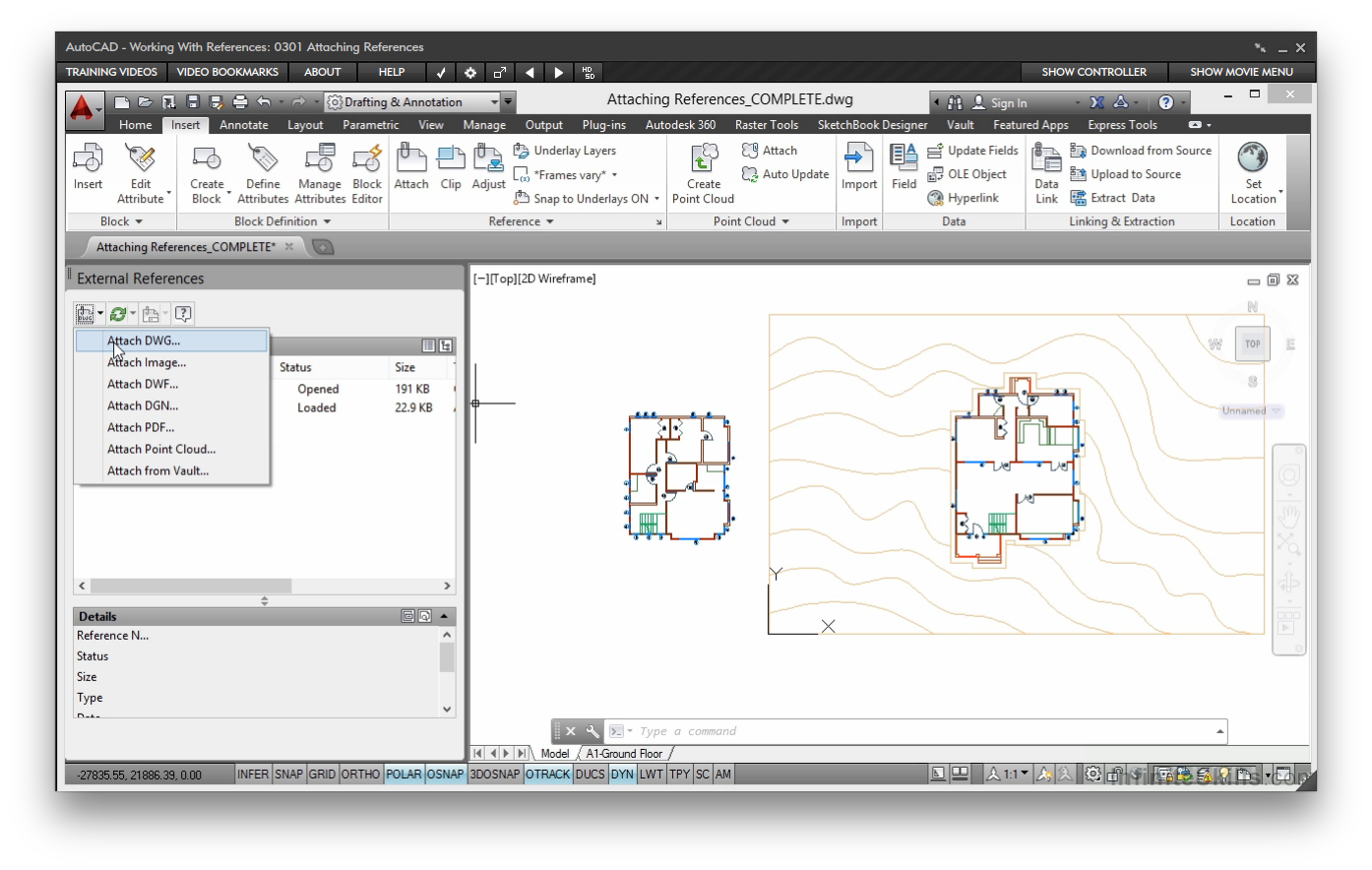Toggle SNAP mode in status bar
The image size is (1372, 870).
(x=288, y=775)
